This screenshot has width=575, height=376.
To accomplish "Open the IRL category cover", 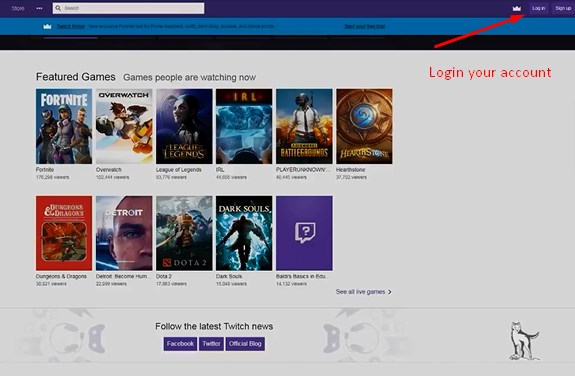I will click(244, 126).
